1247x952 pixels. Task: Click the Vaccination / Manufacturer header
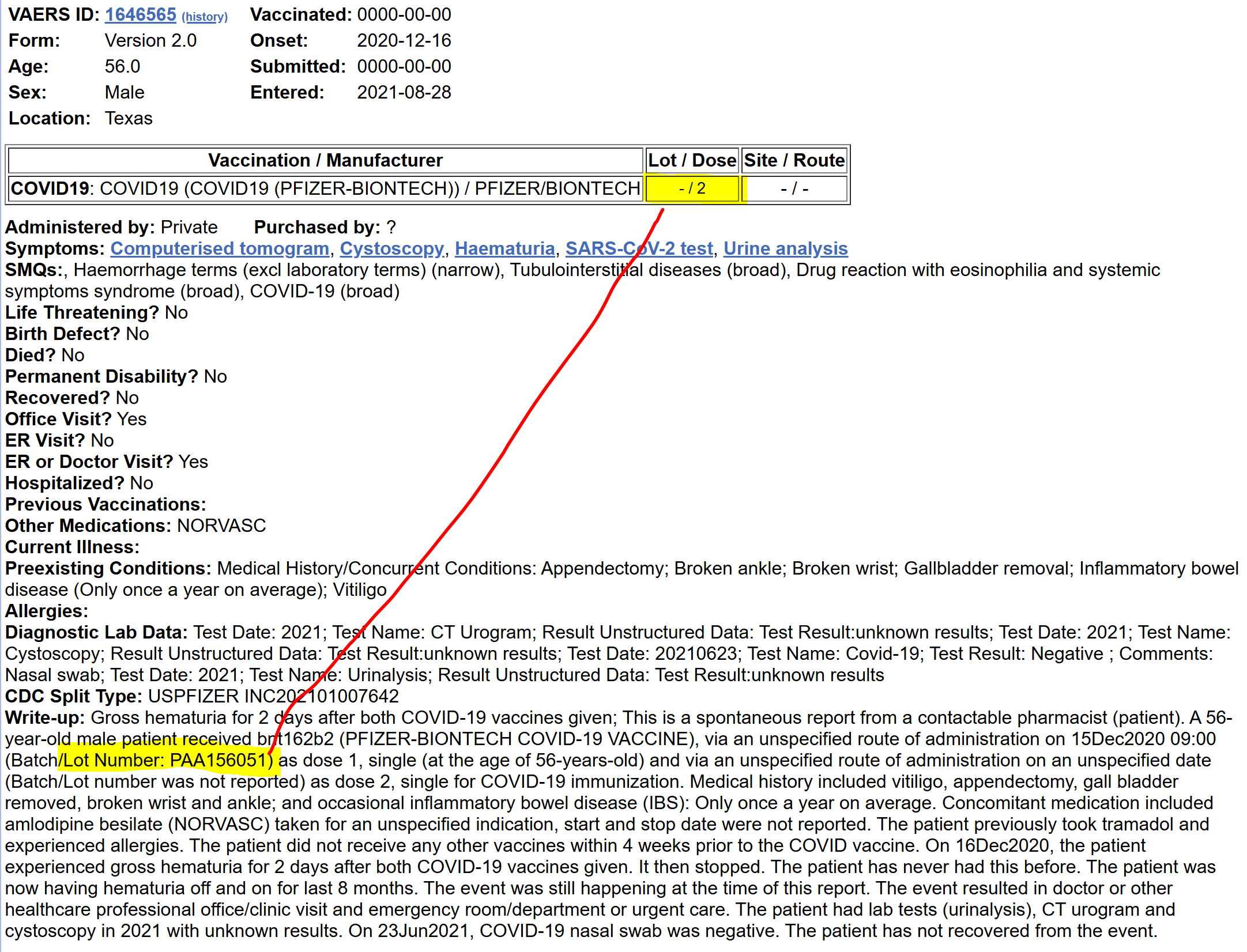(325, 160)
